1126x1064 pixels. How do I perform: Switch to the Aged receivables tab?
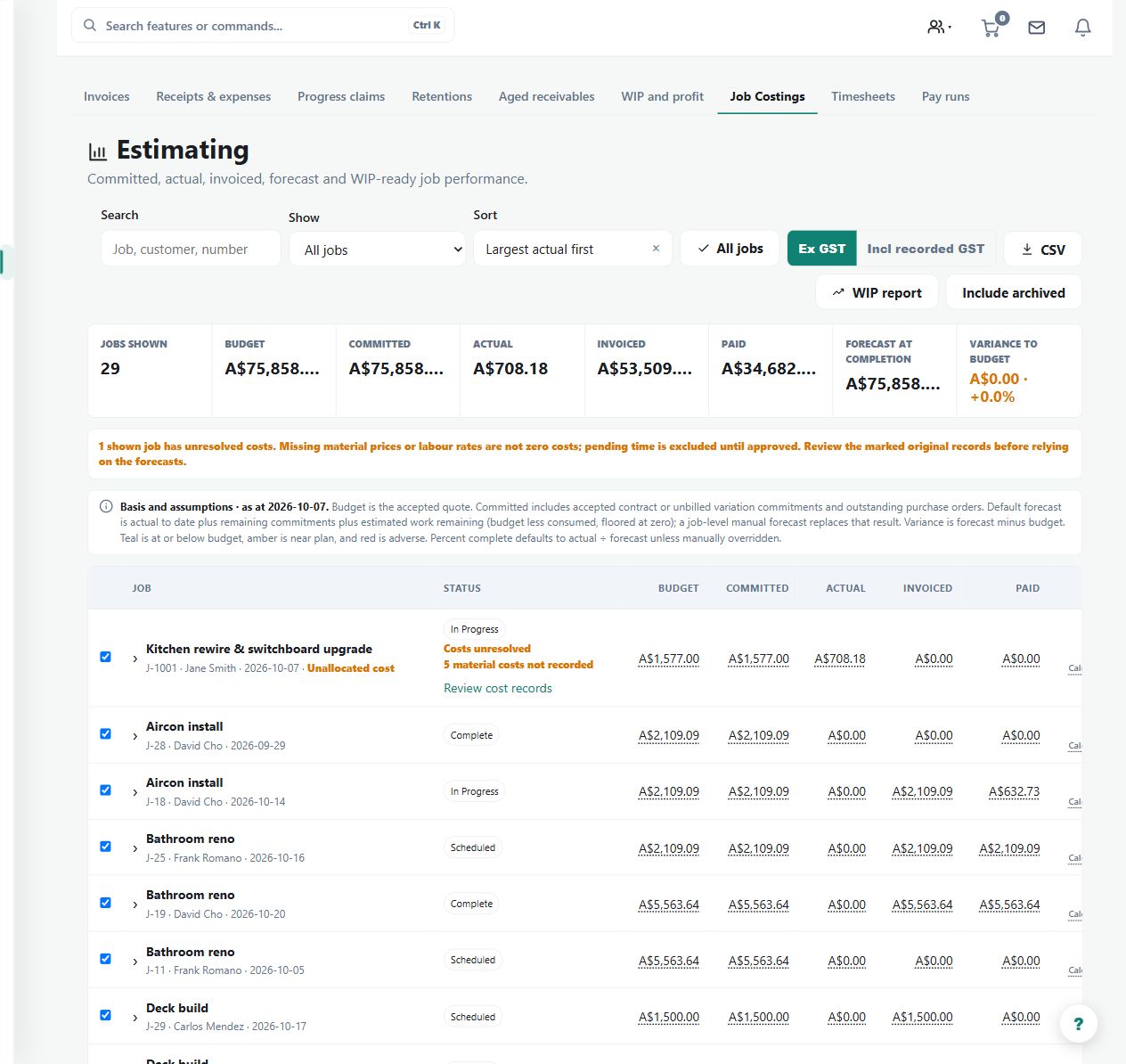547,96
